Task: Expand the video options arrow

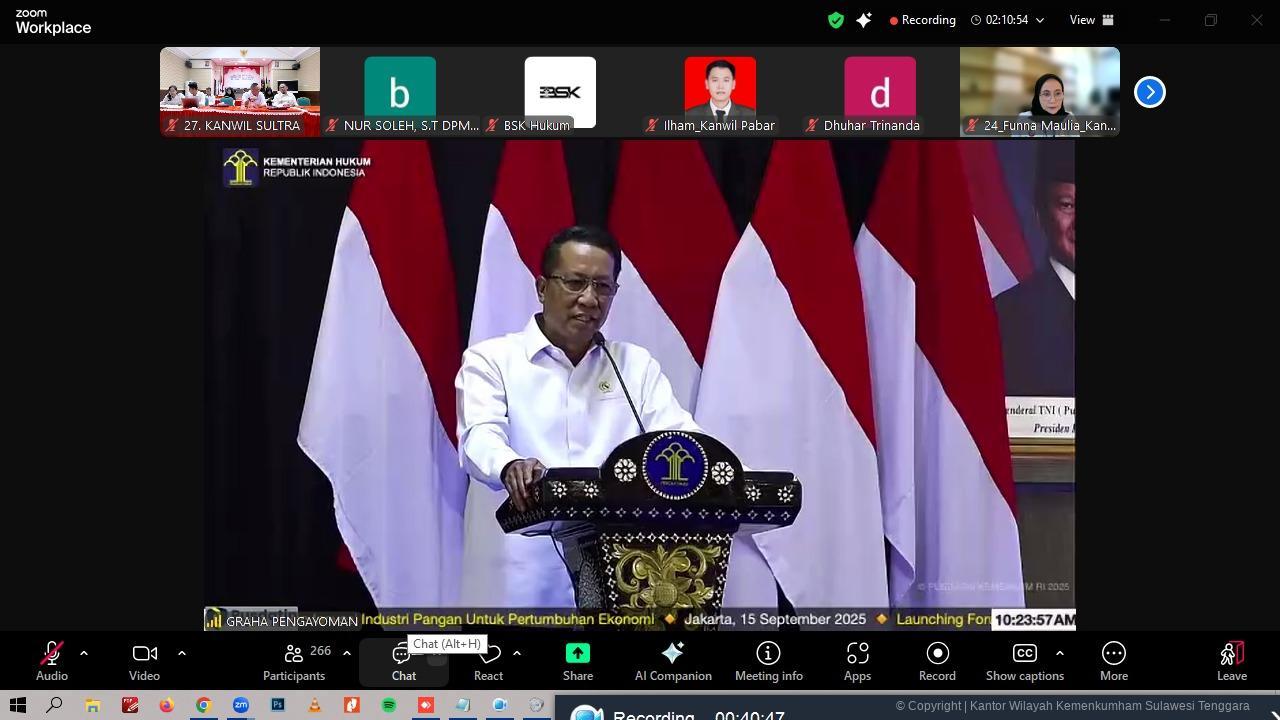Action: 181,653
